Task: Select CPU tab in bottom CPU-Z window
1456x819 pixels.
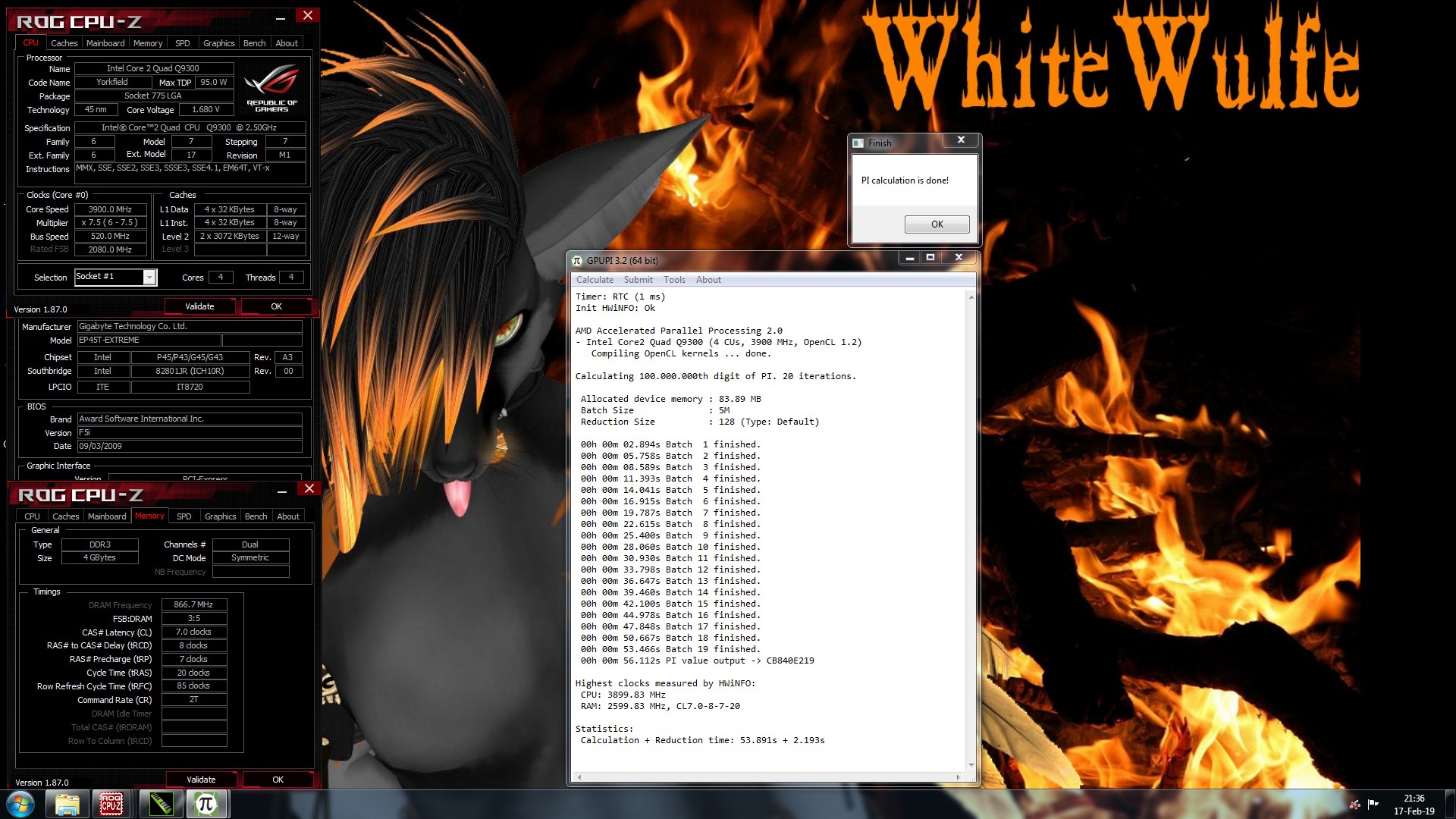Action: click(x=32, y=516)
